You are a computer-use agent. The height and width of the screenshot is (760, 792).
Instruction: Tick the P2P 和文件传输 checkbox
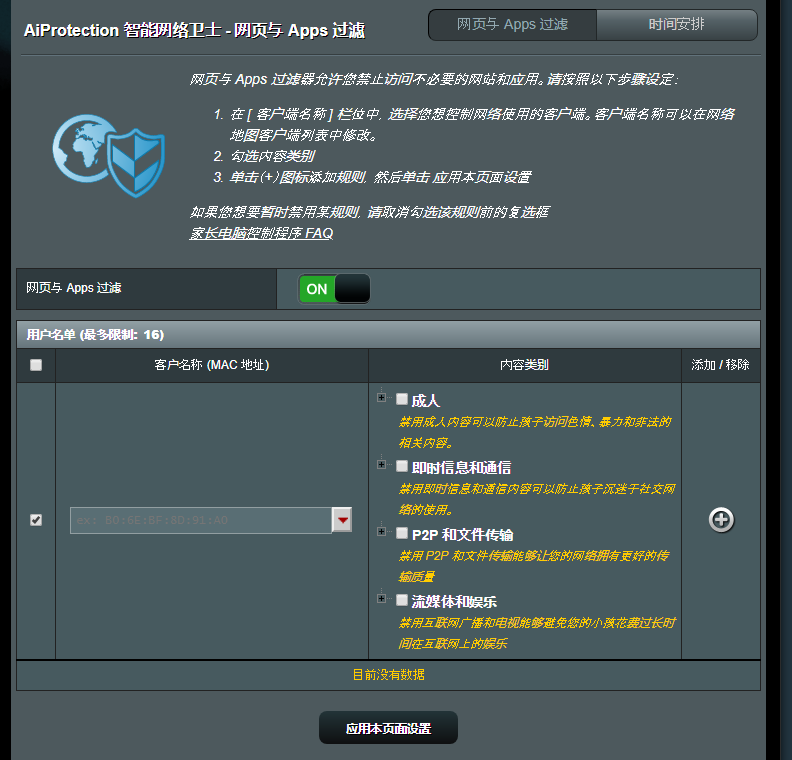tap(402, 533)
